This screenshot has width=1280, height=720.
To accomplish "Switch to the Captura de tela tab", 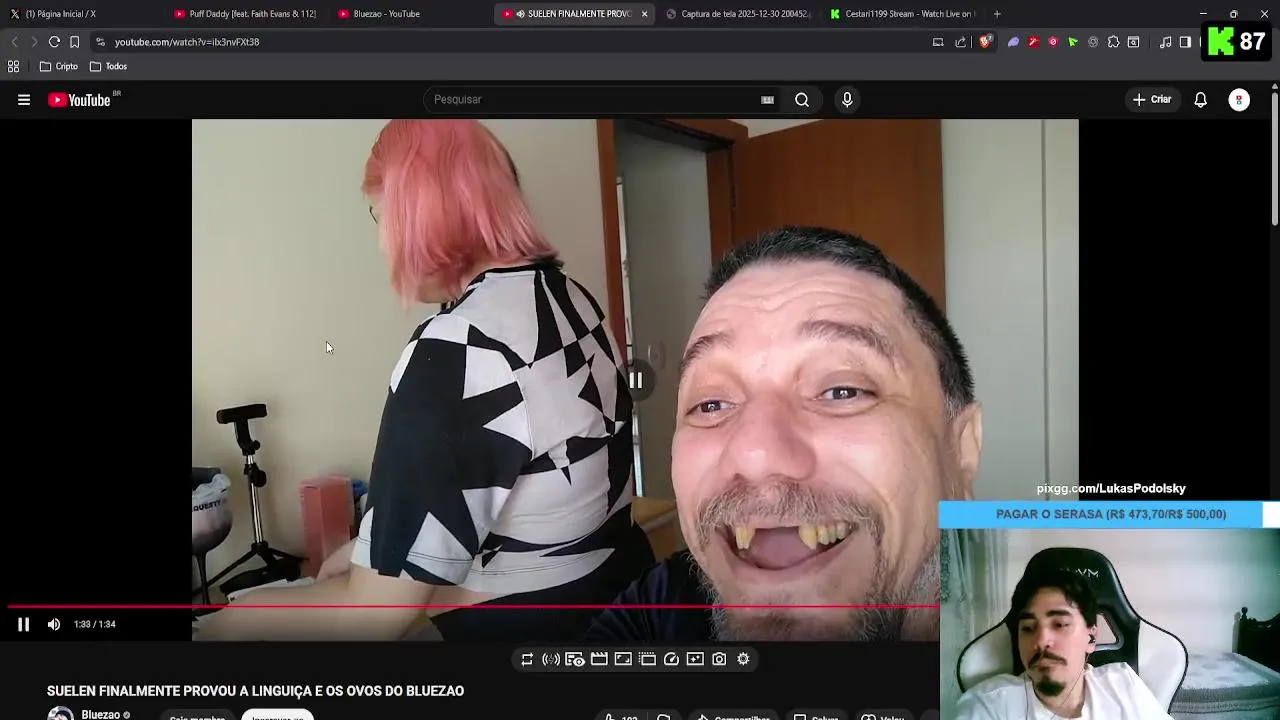I will (738, 14).
